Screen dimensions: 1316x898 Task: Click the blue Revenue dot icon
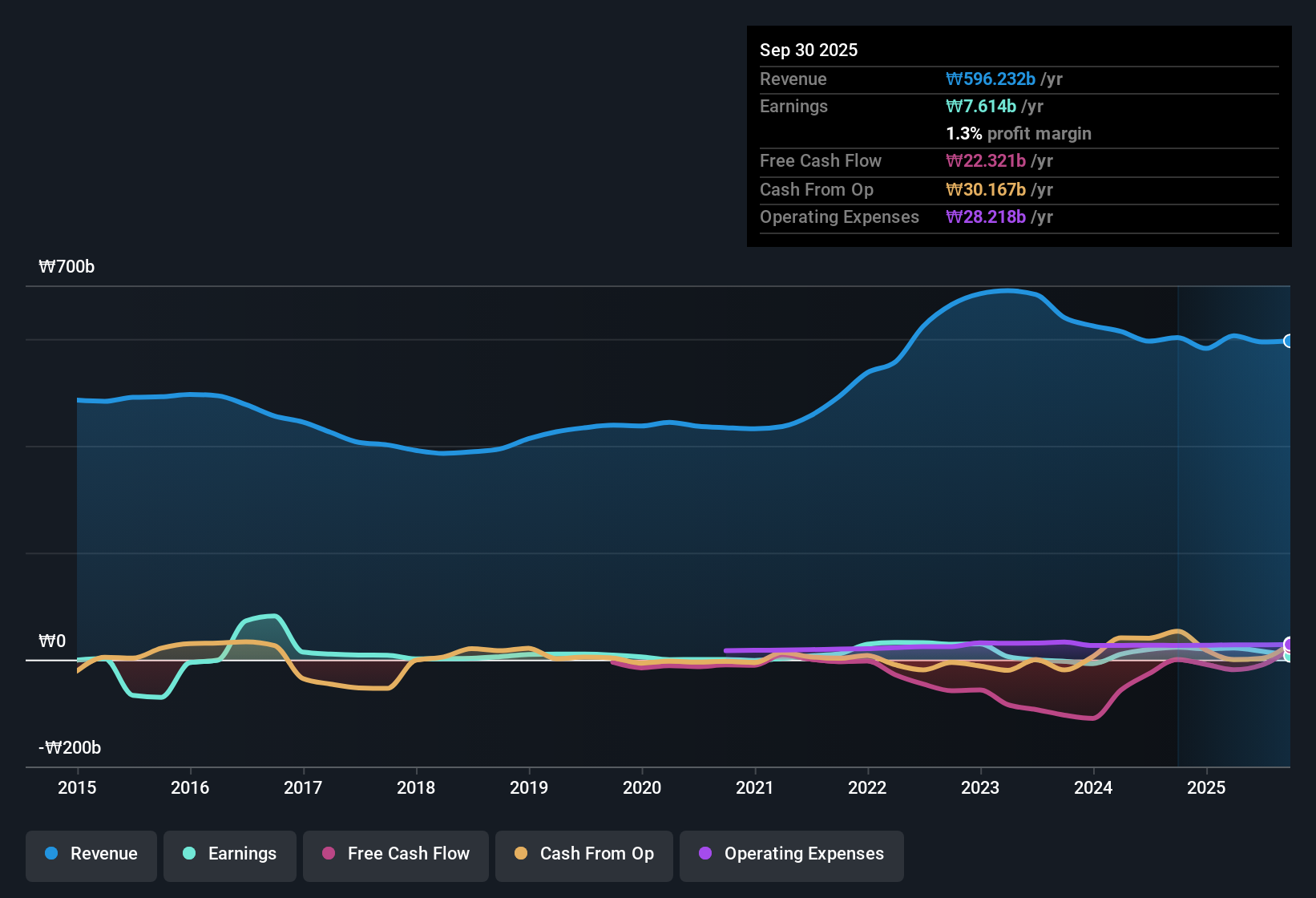51,854
